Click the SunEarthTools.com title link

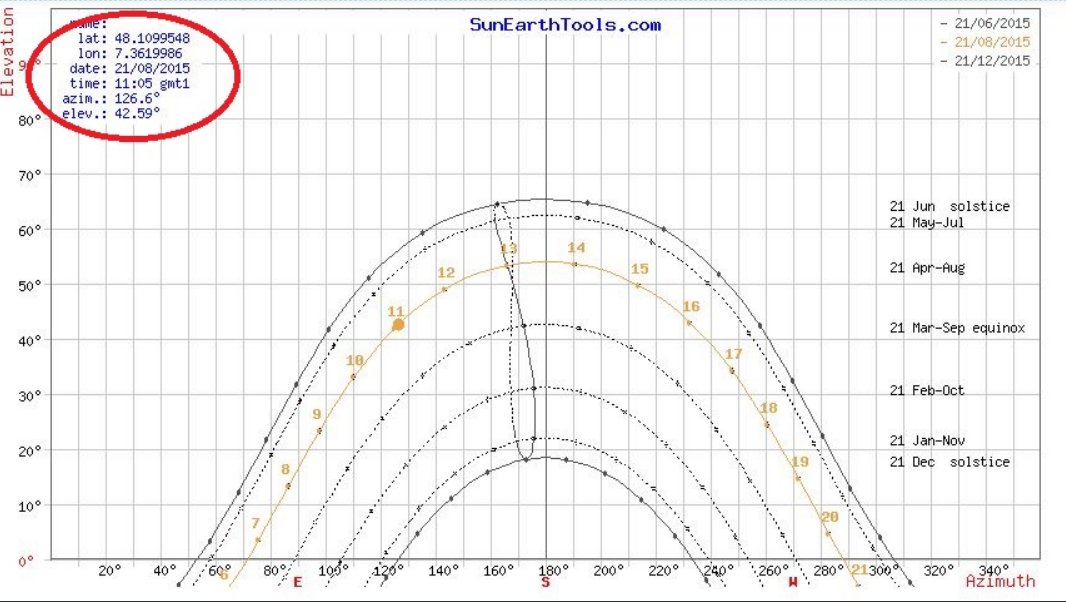pyautogui.click(x=565, y=25)
